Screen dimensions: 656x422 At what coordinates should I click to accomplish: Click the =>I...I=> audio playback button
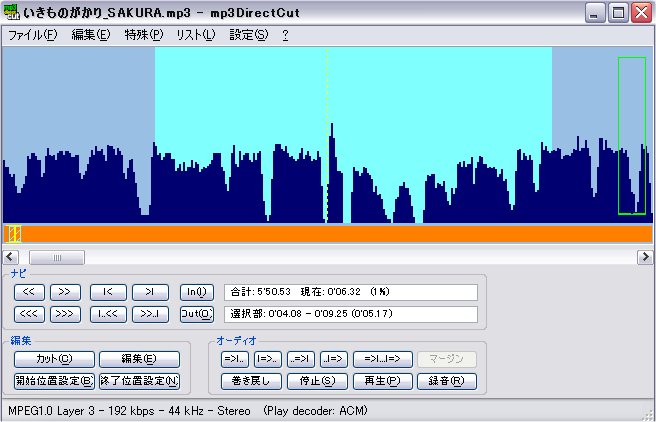(382, 359)
